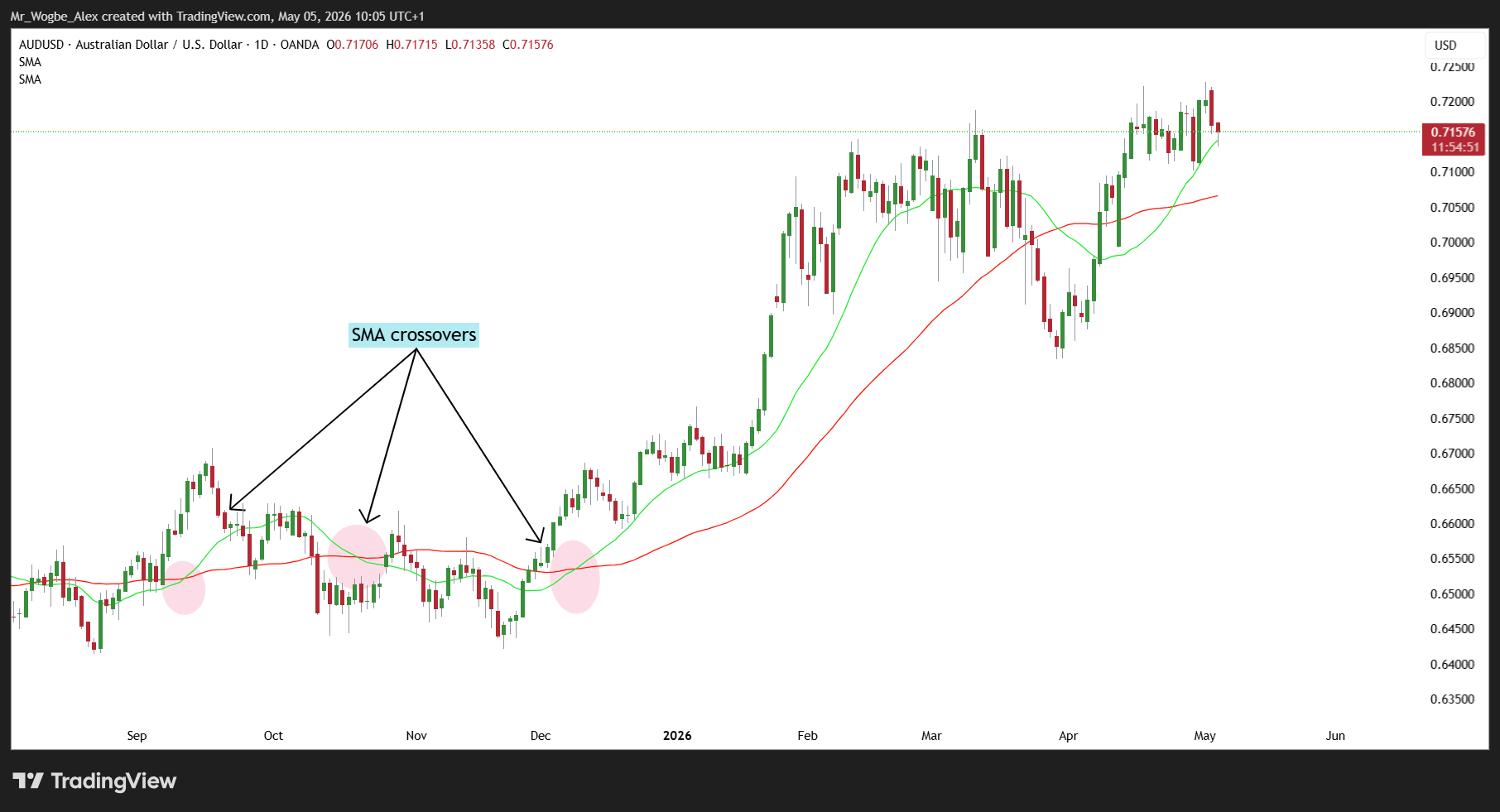Image resolution: width=1500 pixels, height=812 pixels.
Task: Click the Feb label on the time axis
Action: click(x=807, y=736)
